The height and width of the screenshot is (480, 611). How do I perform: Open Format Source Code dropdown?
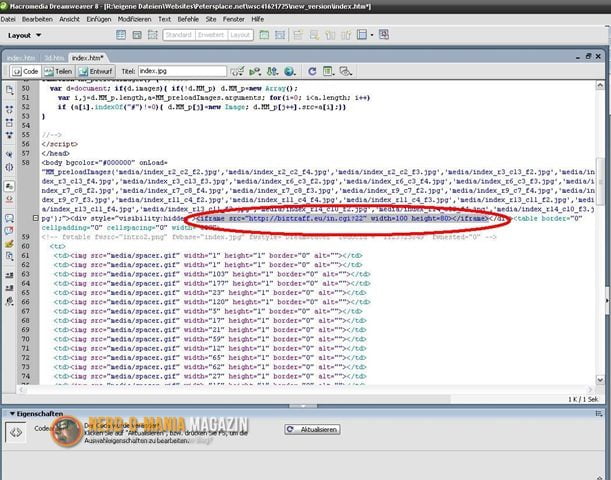tap(9, 301)
